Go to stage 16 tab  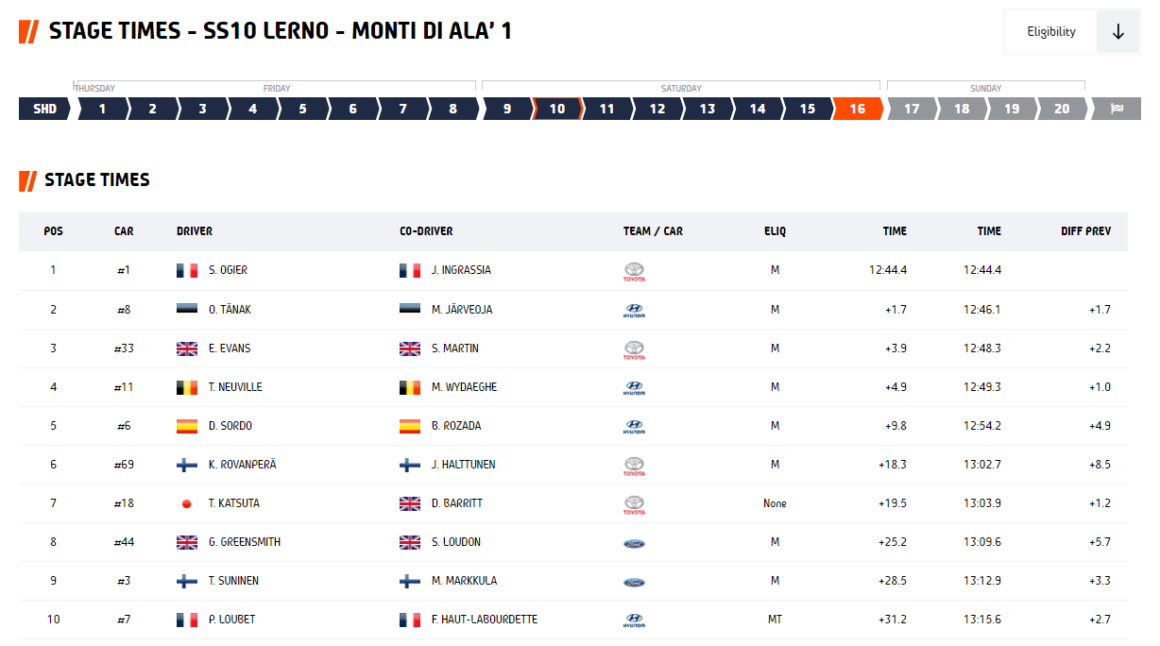857,109
